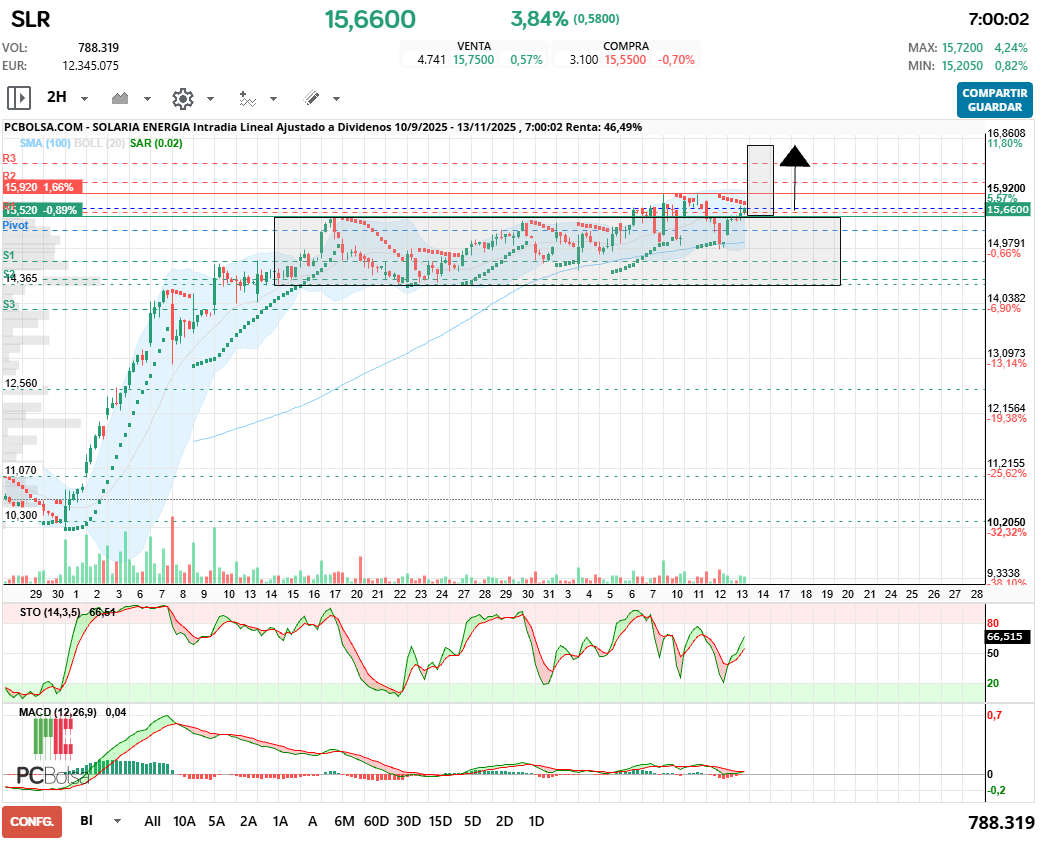Image resolution: width=1048 pixels, height=843 pixels.
Task: Click the sidebar panel toggle icon
Action: click(19, 98)
